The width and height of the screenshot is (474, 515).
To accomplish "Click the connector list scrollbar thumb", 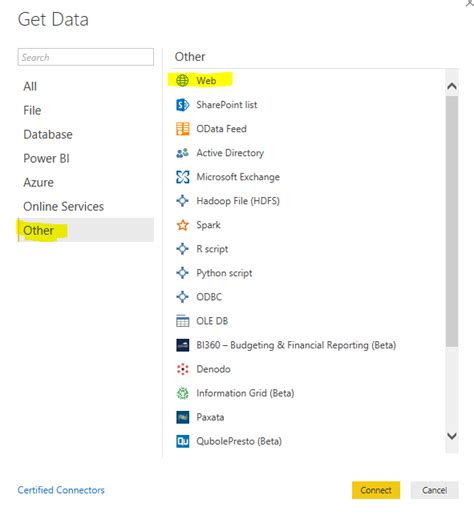I will pyautogui.click(x=452, y=221).
